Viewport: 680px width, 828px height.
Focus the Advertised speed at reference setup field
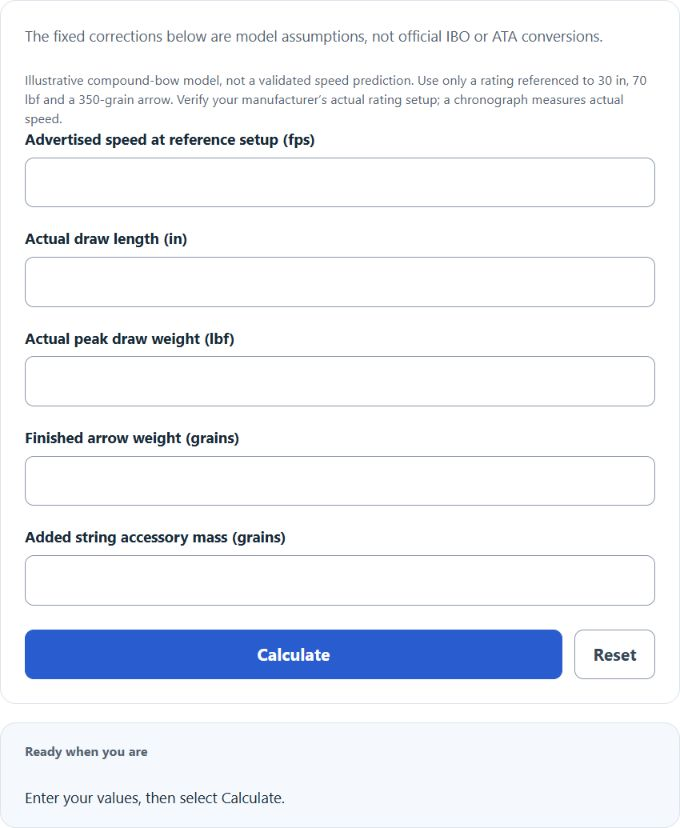(340, 182)
